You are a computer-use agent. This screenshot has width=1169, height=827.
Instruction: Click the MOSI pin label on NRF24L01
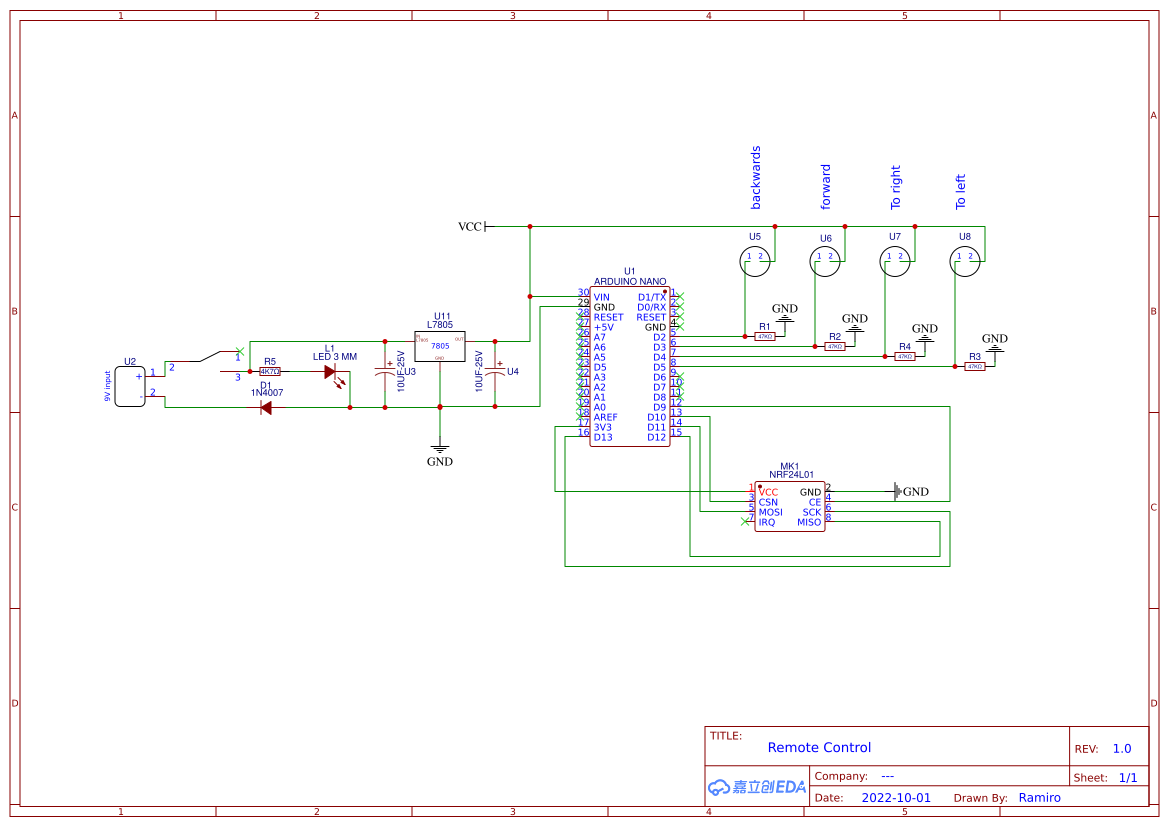(x=771, y=512)
